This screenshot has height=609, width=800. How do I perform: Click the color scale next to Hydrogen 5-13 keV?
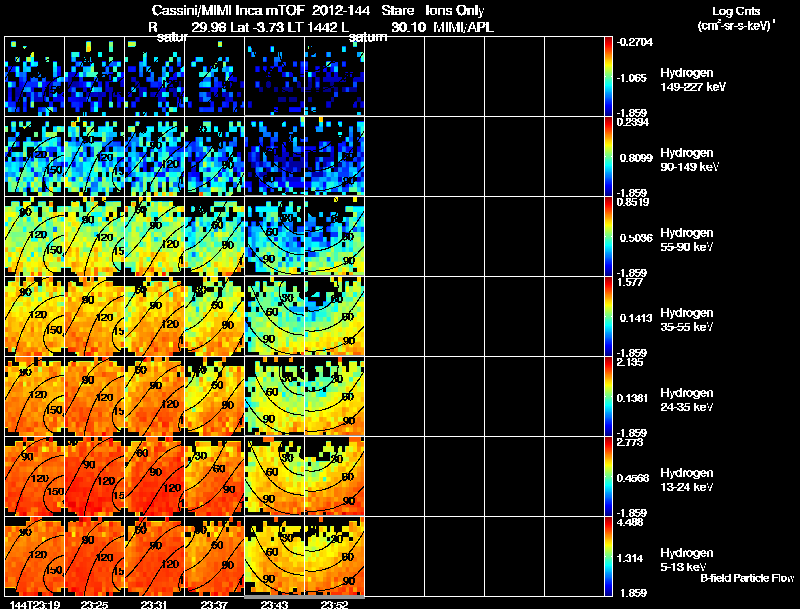(x=608, y=556)
